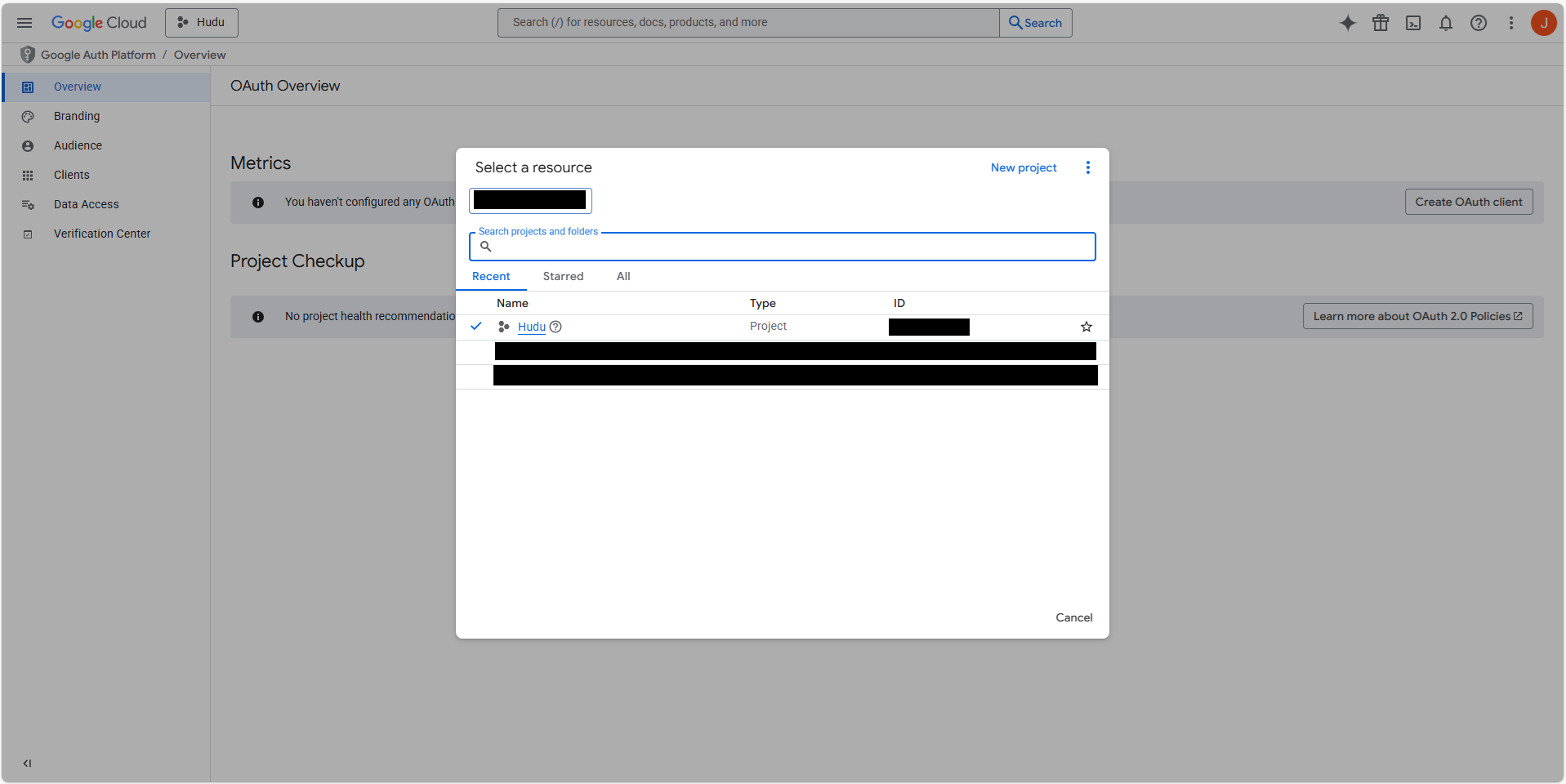Open Clients in the sidebar
This screenshot has width=1566, height=784.
click(x=106, y=175)
